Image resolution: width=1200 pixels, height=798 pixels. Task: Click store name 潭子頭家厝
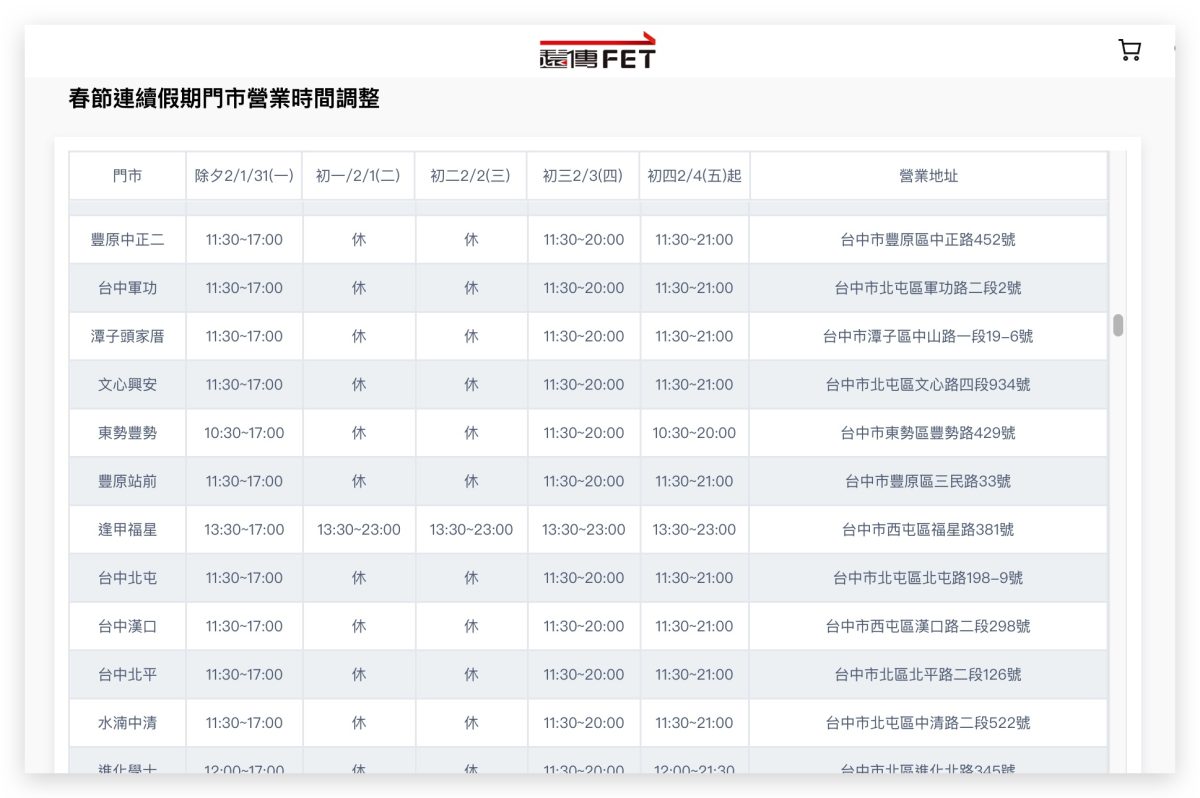coord(127,336)
